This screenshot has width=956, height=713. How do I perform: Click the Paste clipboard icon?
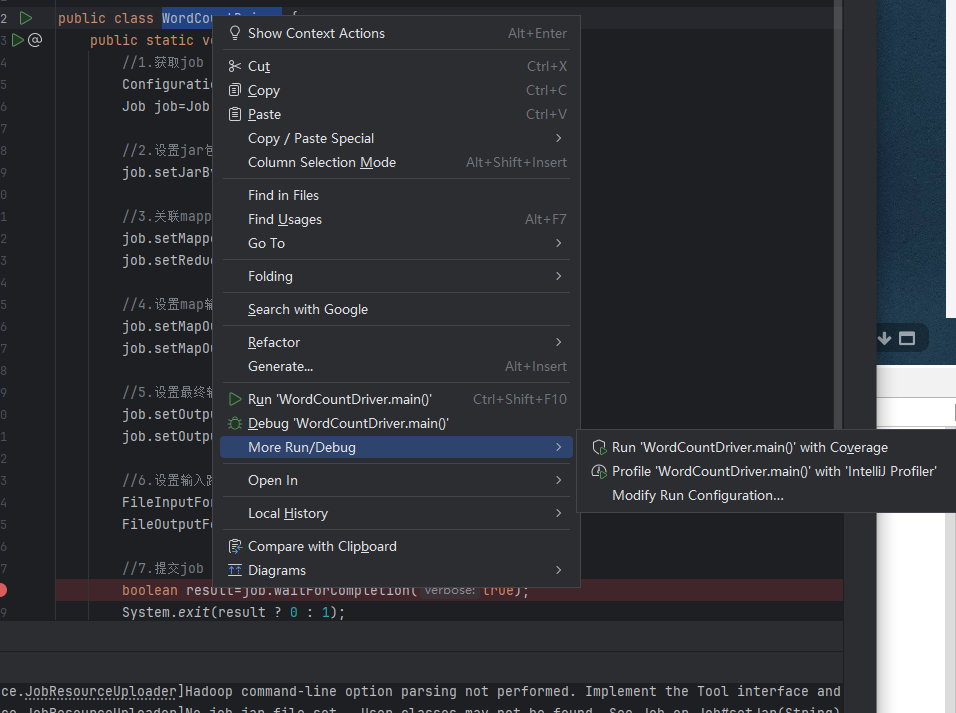(235, 114)
